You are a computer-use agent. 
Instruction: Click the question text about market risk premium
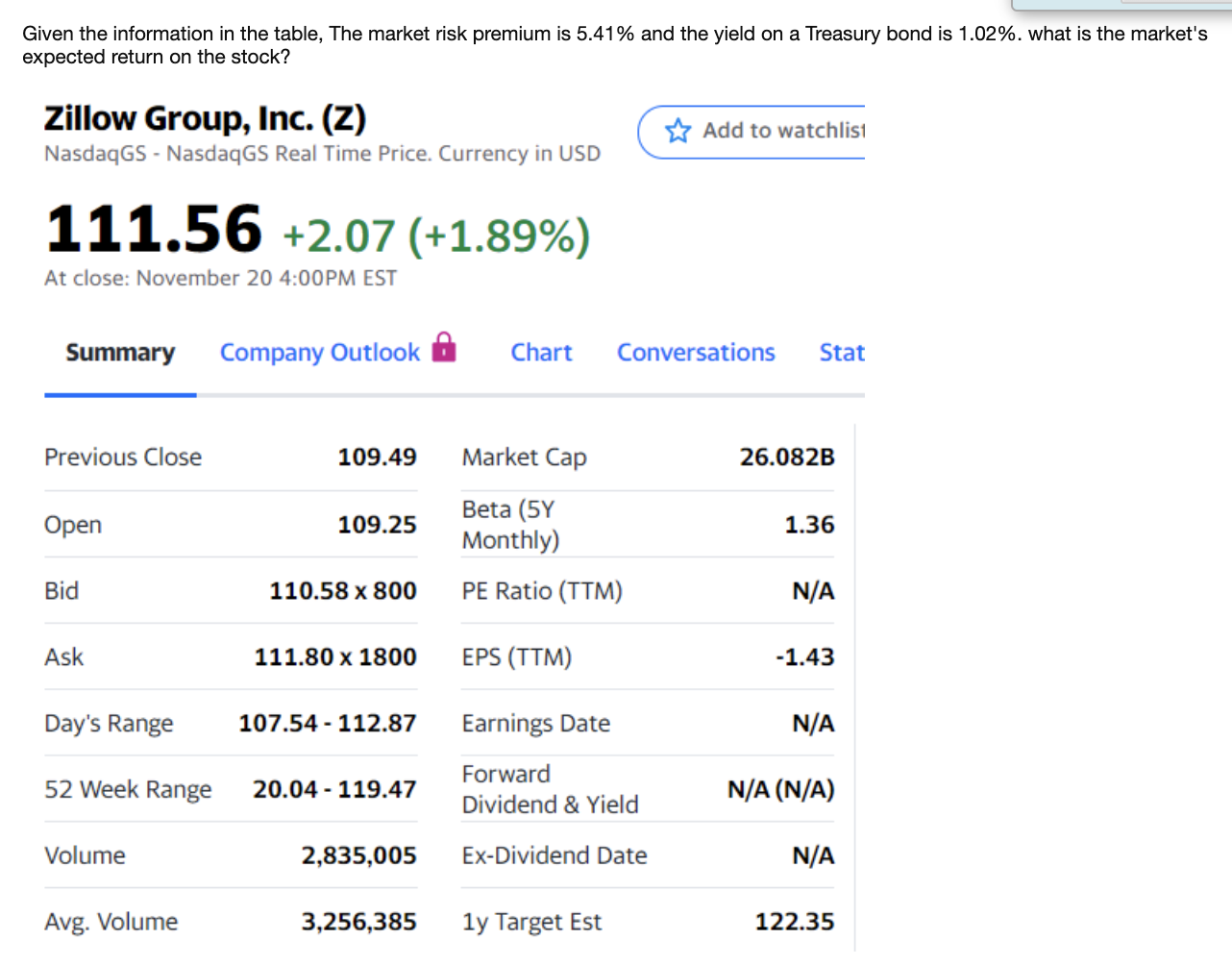pos(615,45)
